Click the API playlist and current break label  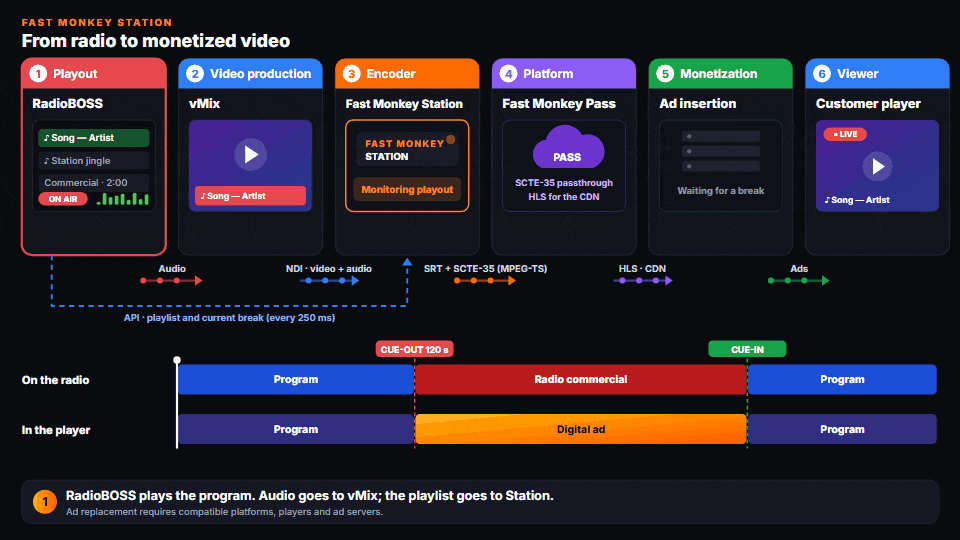[230, 318]
